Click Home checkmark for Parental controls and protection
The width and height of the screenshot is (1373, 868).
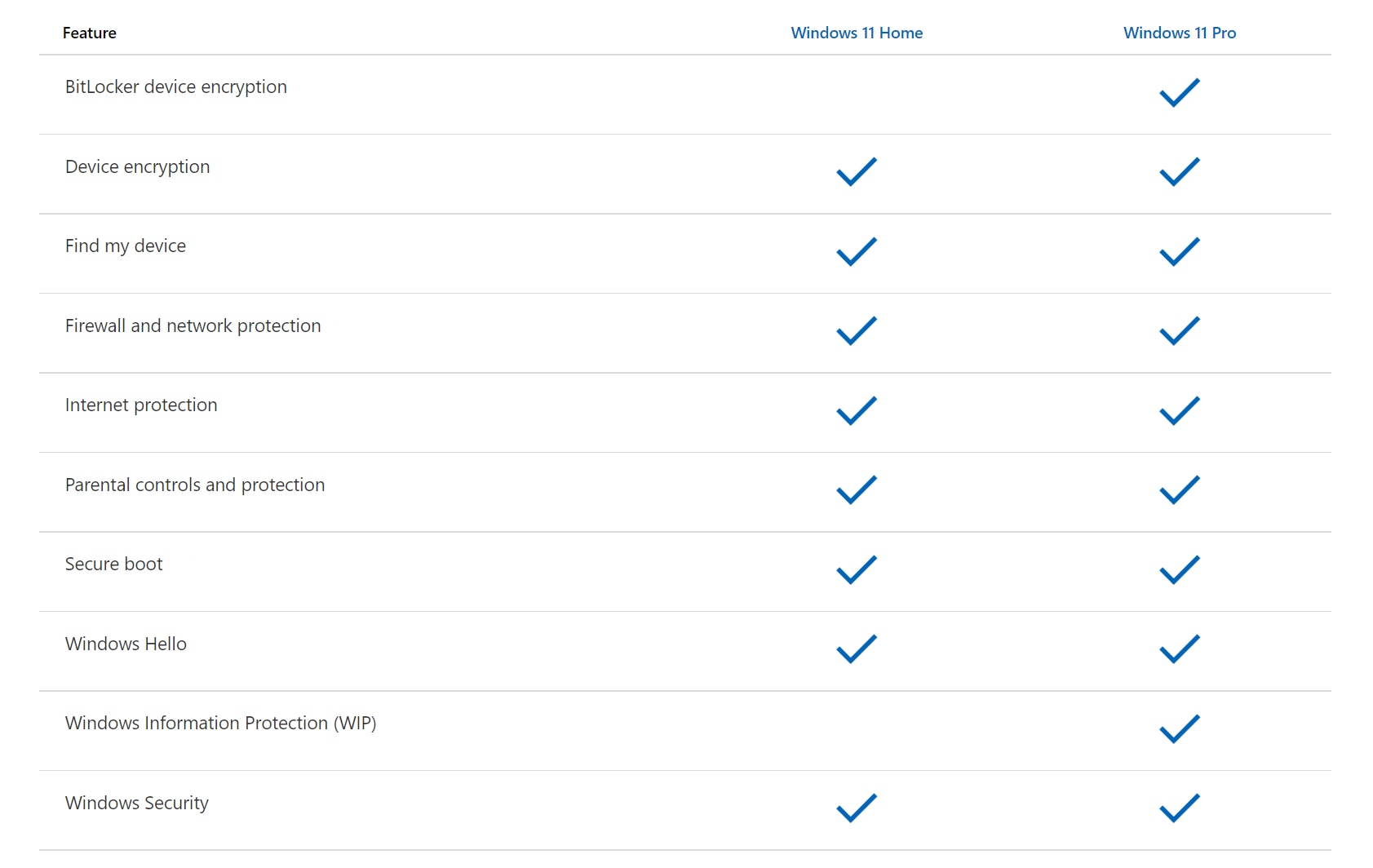tap(857, 489)
